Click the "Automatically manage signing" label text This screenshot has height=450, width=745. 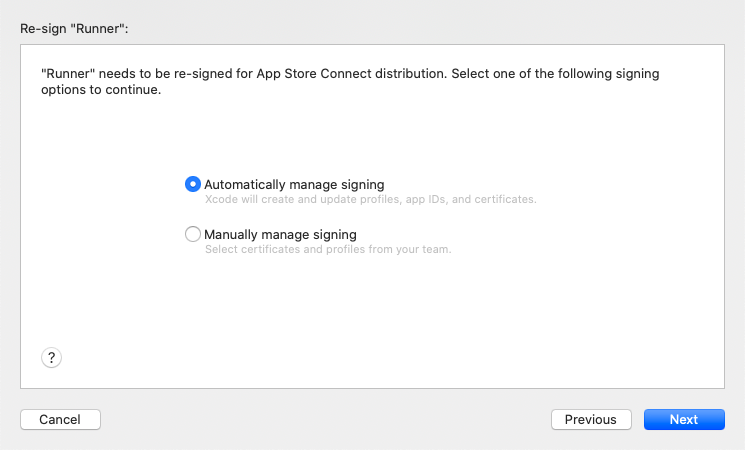tap(294, 184)
